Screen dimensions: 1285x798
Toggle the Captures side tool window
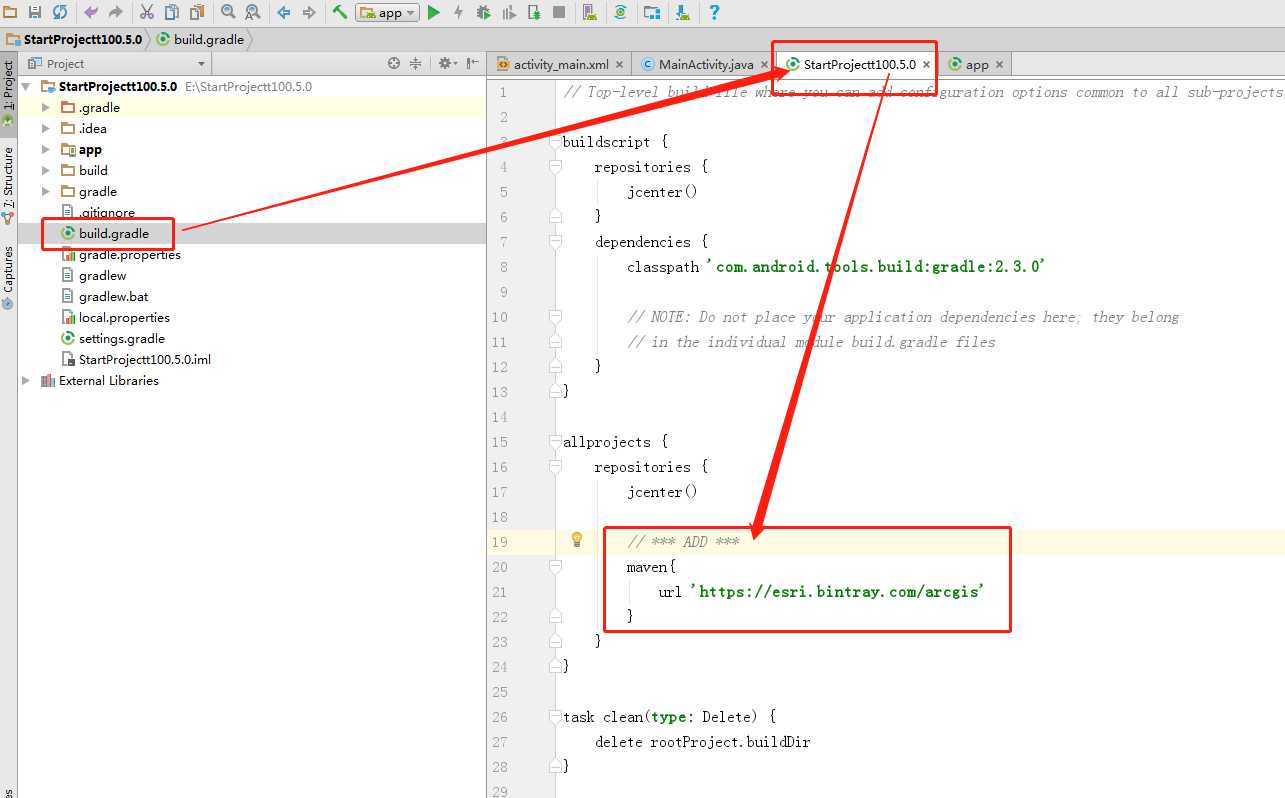point(8,276)
